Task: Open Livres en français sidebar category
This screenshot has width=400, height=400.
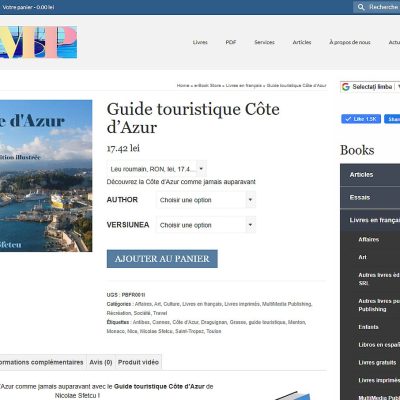Action: pos(370,220)
